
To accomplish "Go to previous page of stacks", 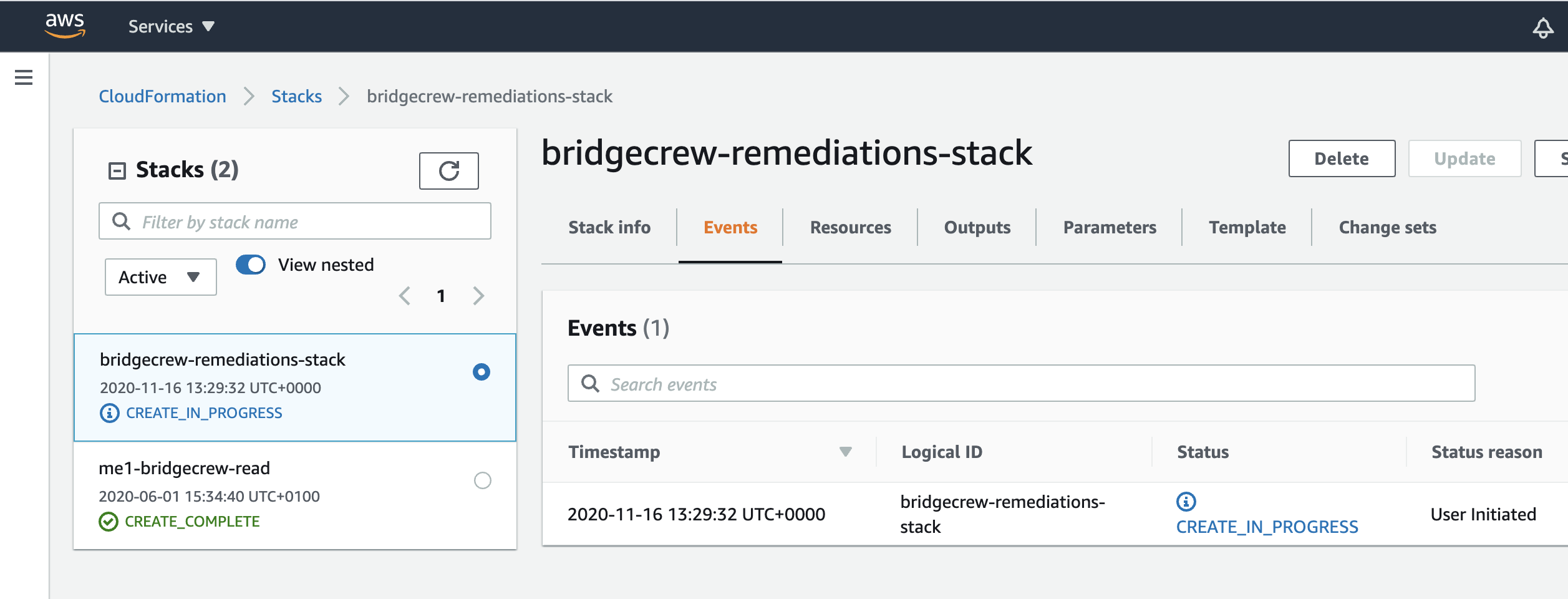I will (x=405, y=296).
